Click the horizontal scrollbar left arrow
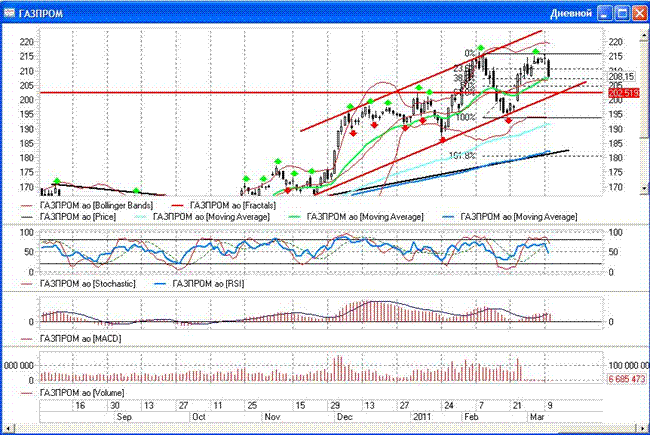Screen dimensions: 650x435 coord(8,428)
